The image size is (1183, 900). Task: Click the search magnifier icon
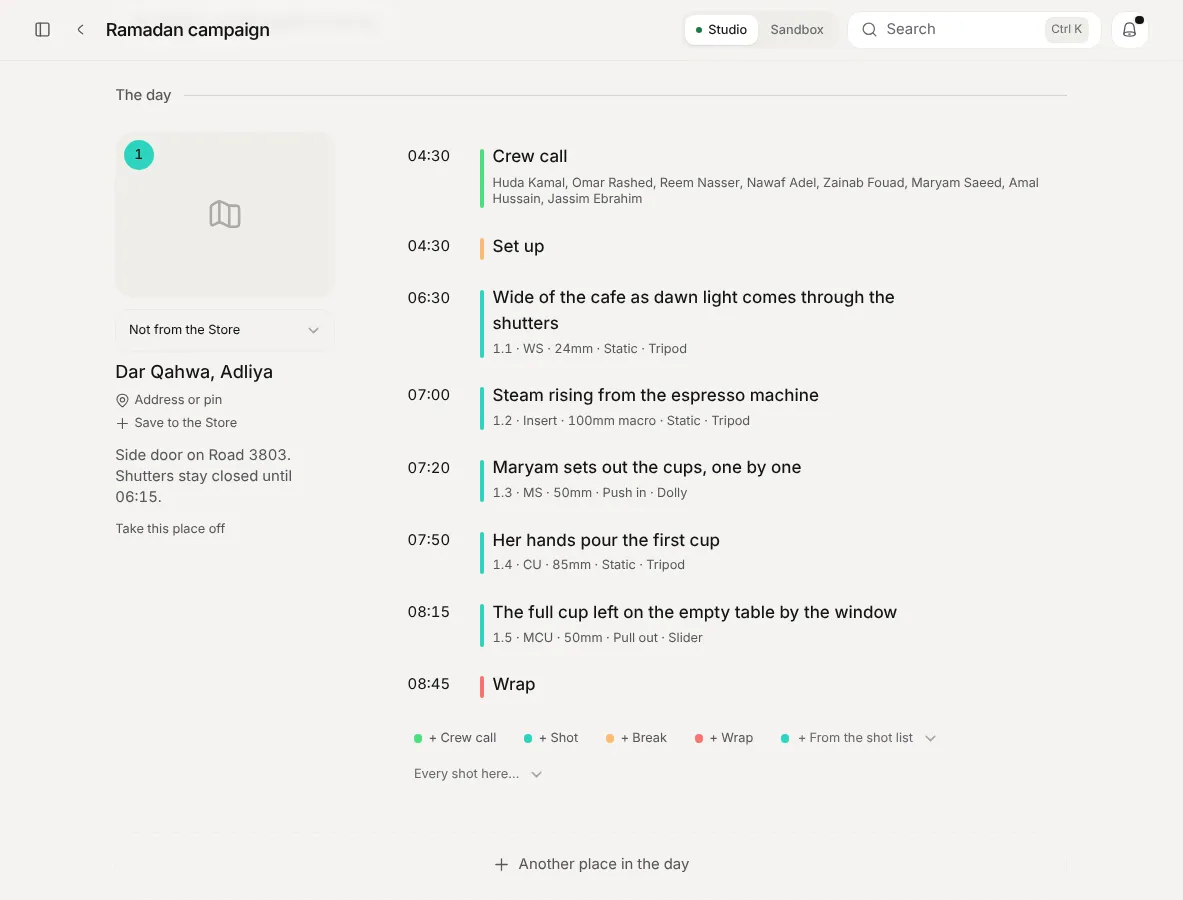point(869,29)
